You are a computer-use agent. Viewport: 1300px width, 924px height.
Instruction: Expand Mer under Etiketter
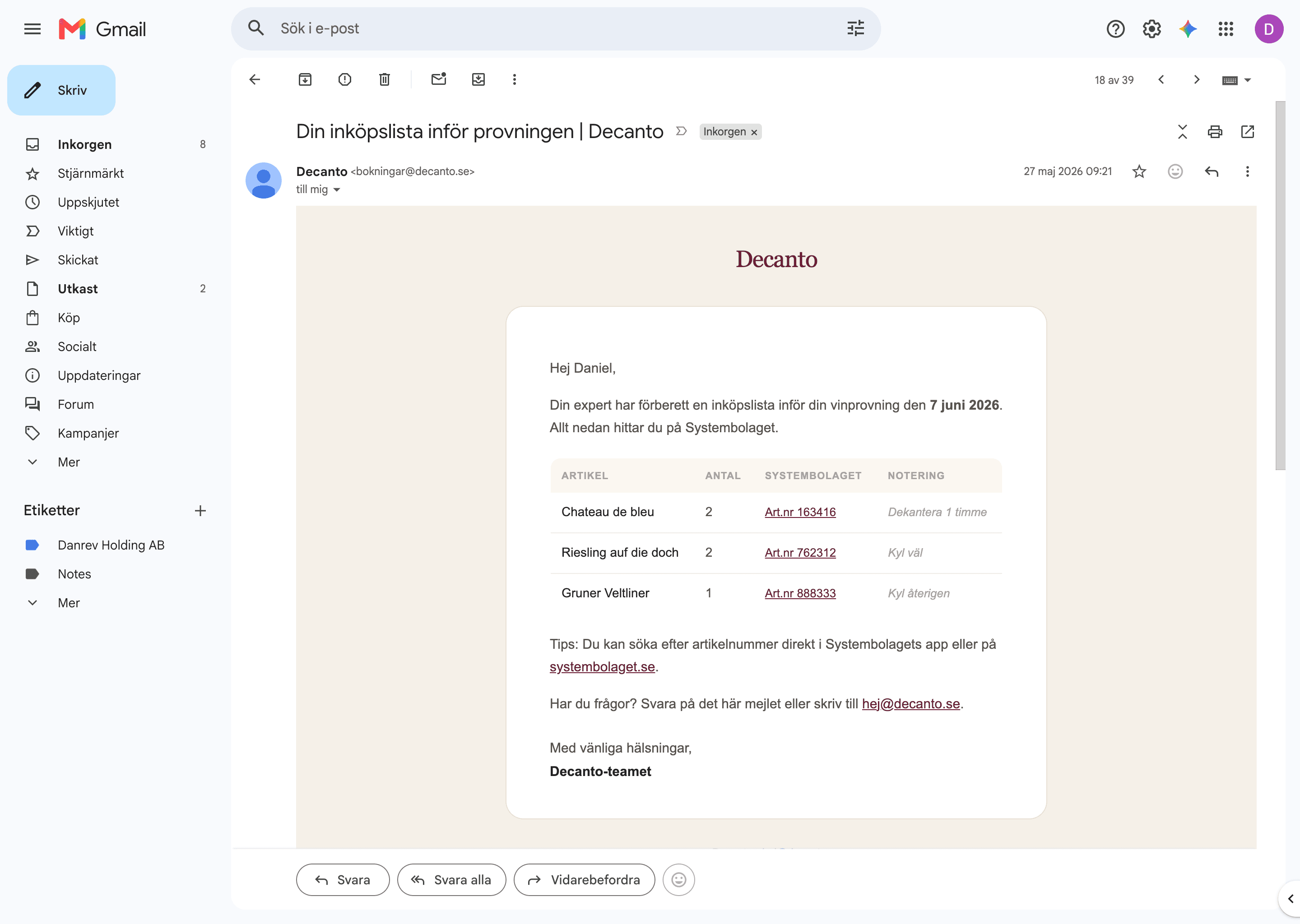[x=68, y=602]
